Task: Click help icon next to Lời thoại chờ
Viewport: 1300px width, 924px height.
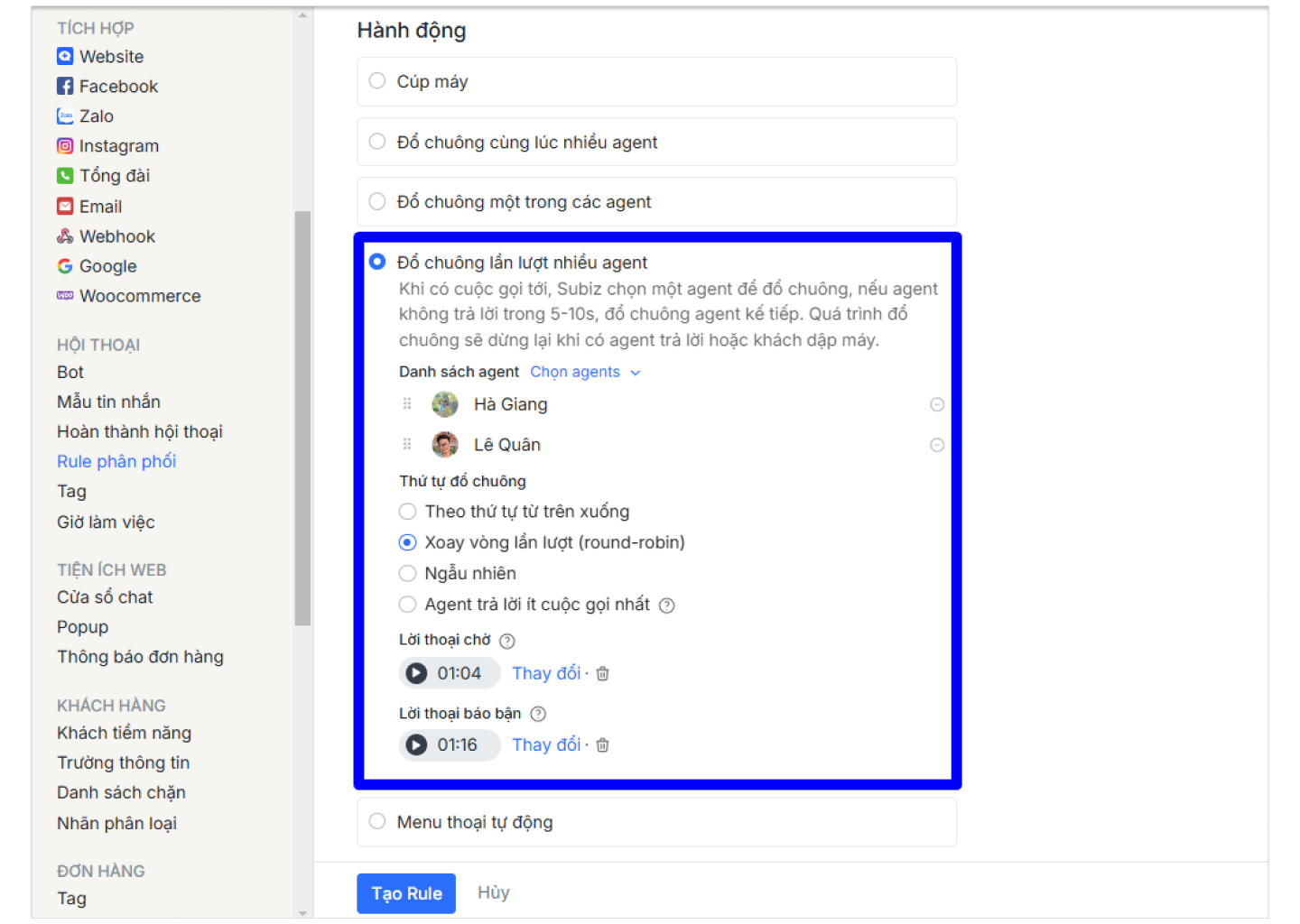Action: (x=507, y=641)
